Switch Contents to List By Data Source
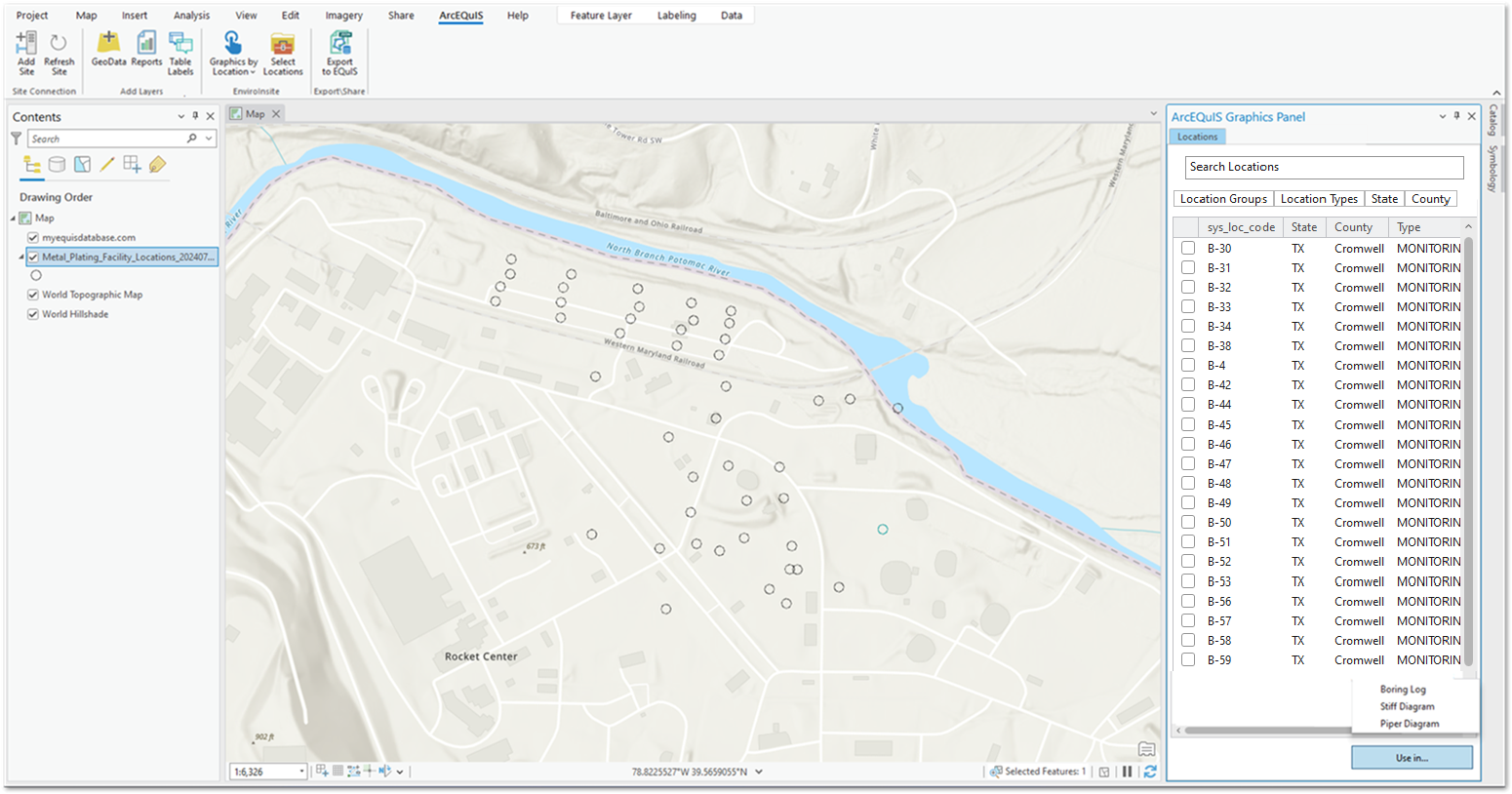The width and height of the screenshot is (1512, 794). [58, 165]
